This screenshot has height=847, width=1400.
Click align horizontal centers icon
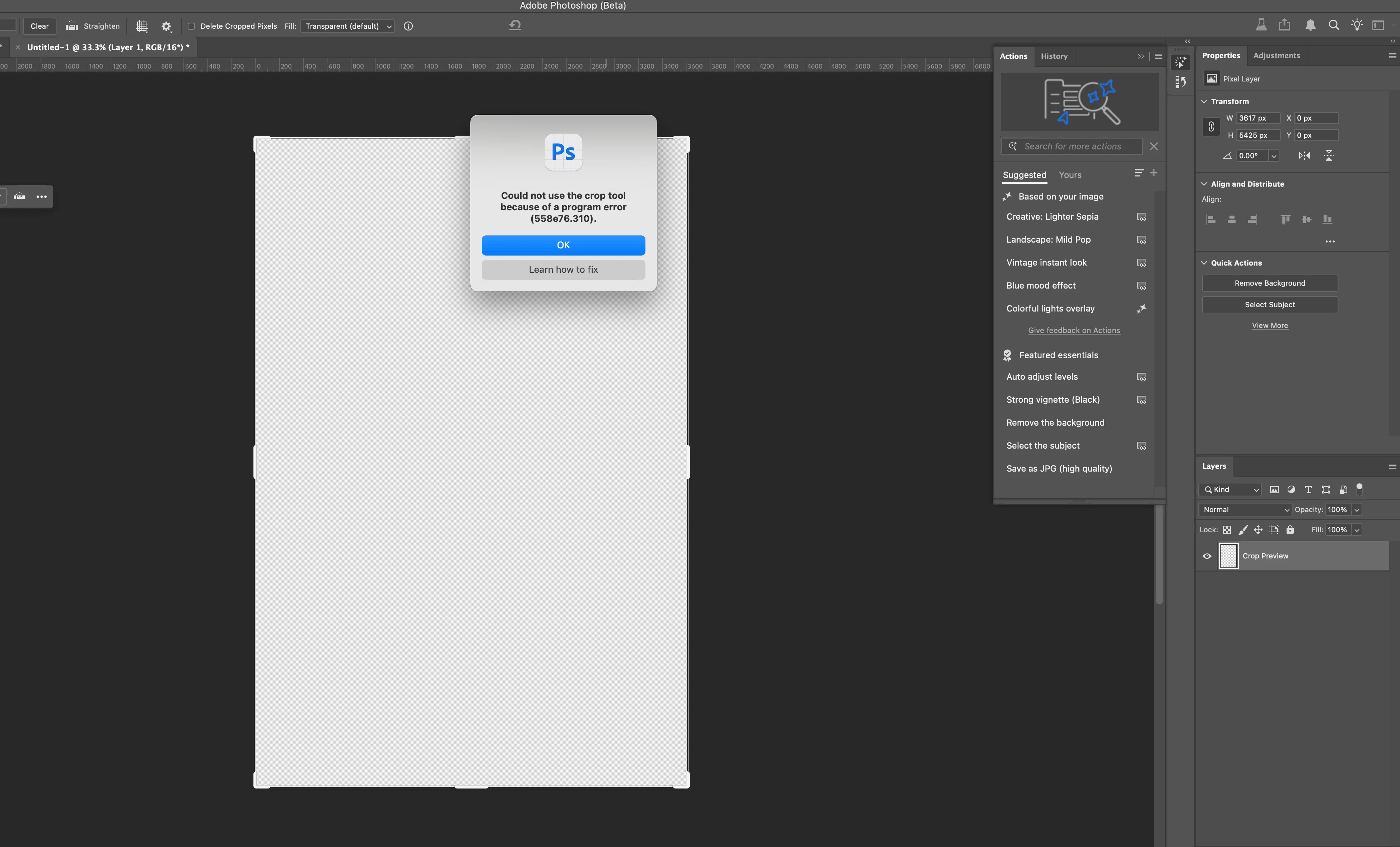point(1231,219)
